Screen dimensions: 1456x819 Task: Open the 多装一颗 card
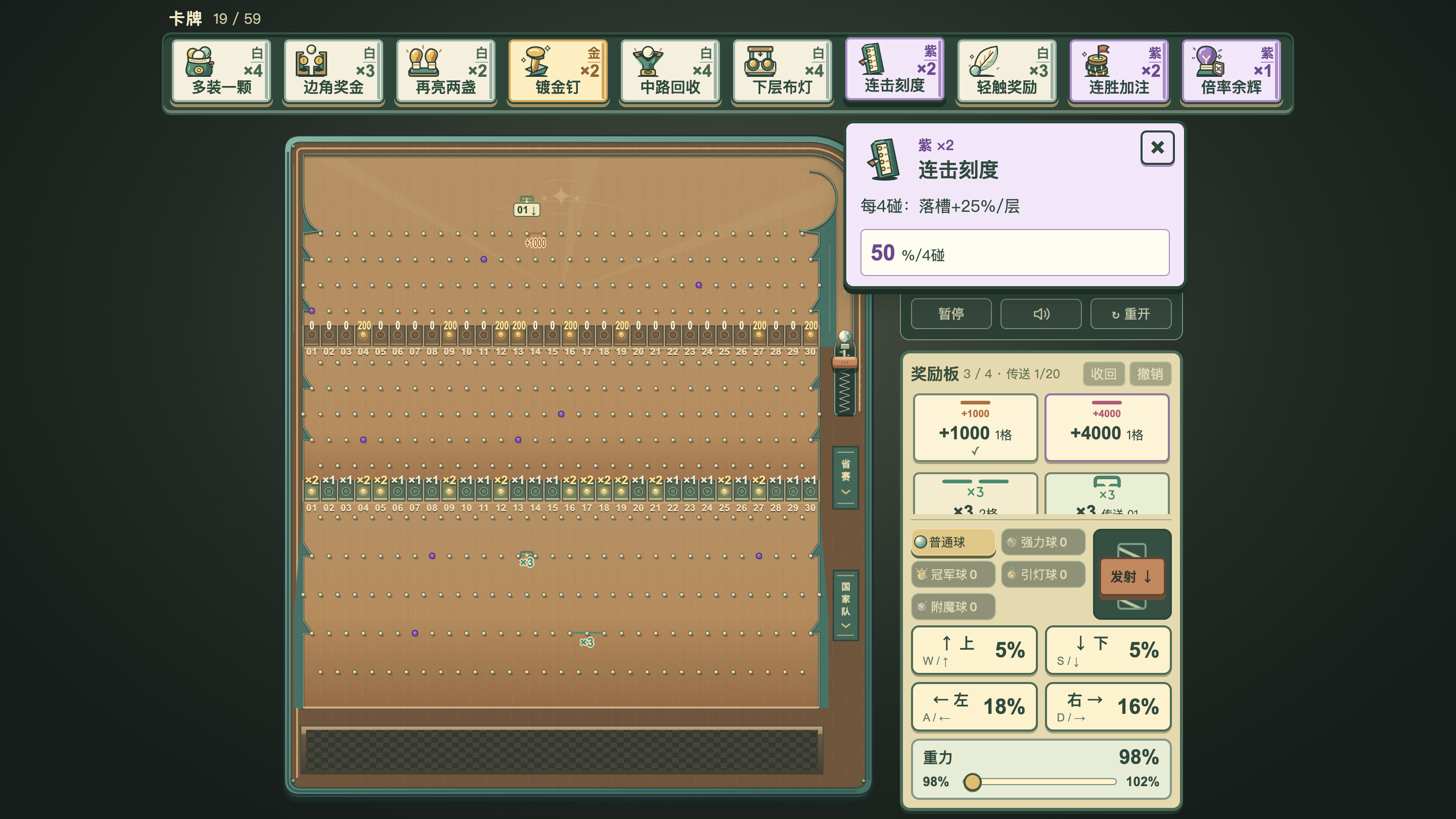[221, 71]
